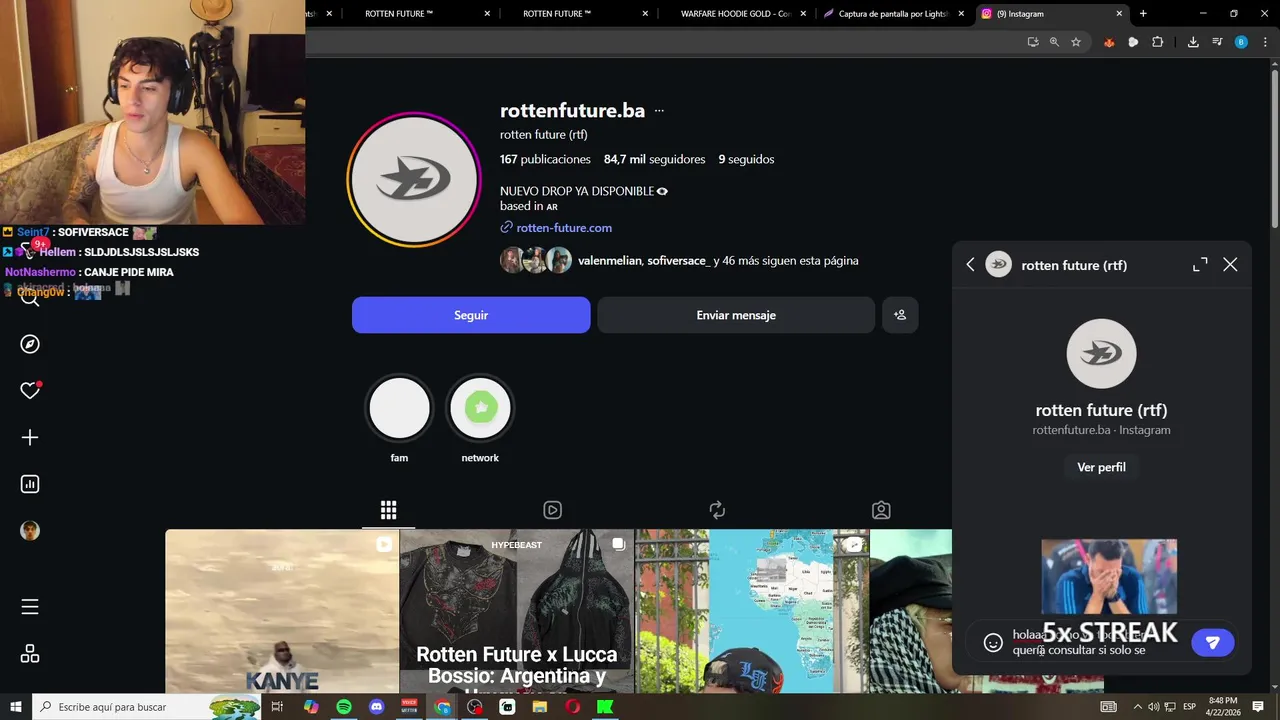Click the valenmelian follower name

608,261
